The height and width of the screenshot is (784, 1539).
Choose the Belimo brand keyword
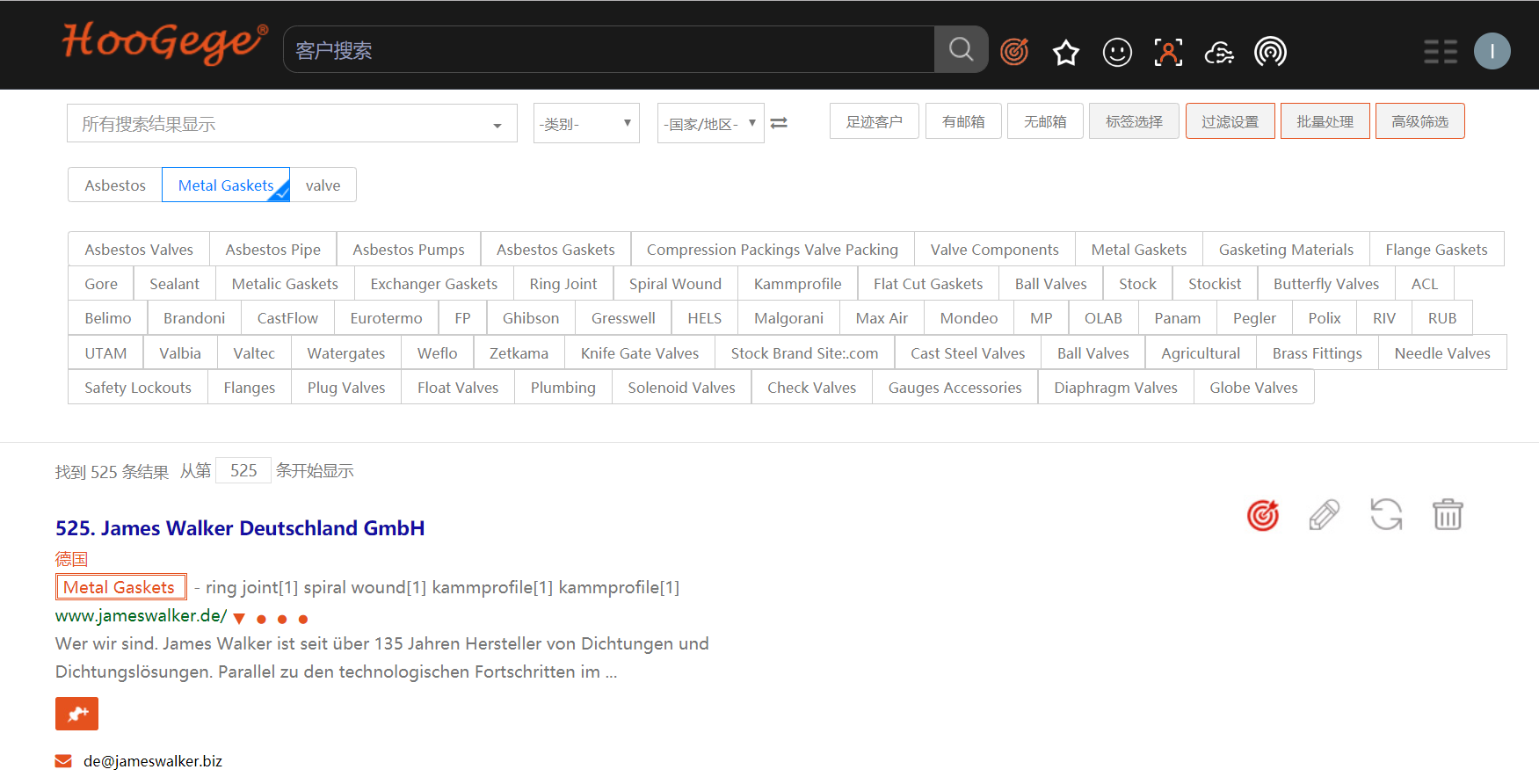coord(107,318)
